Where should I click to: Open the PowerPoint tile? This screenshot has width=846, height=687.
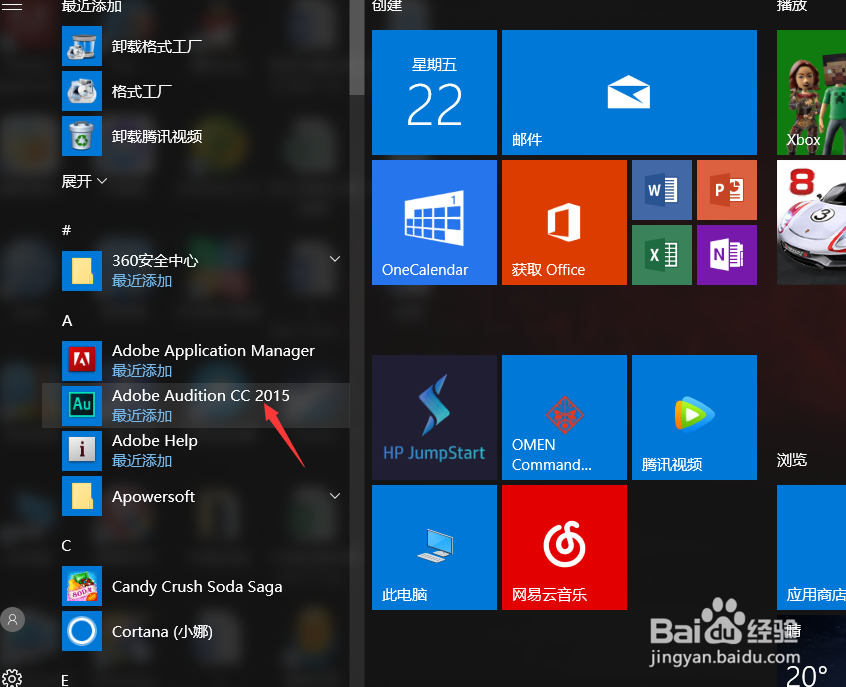727,190
